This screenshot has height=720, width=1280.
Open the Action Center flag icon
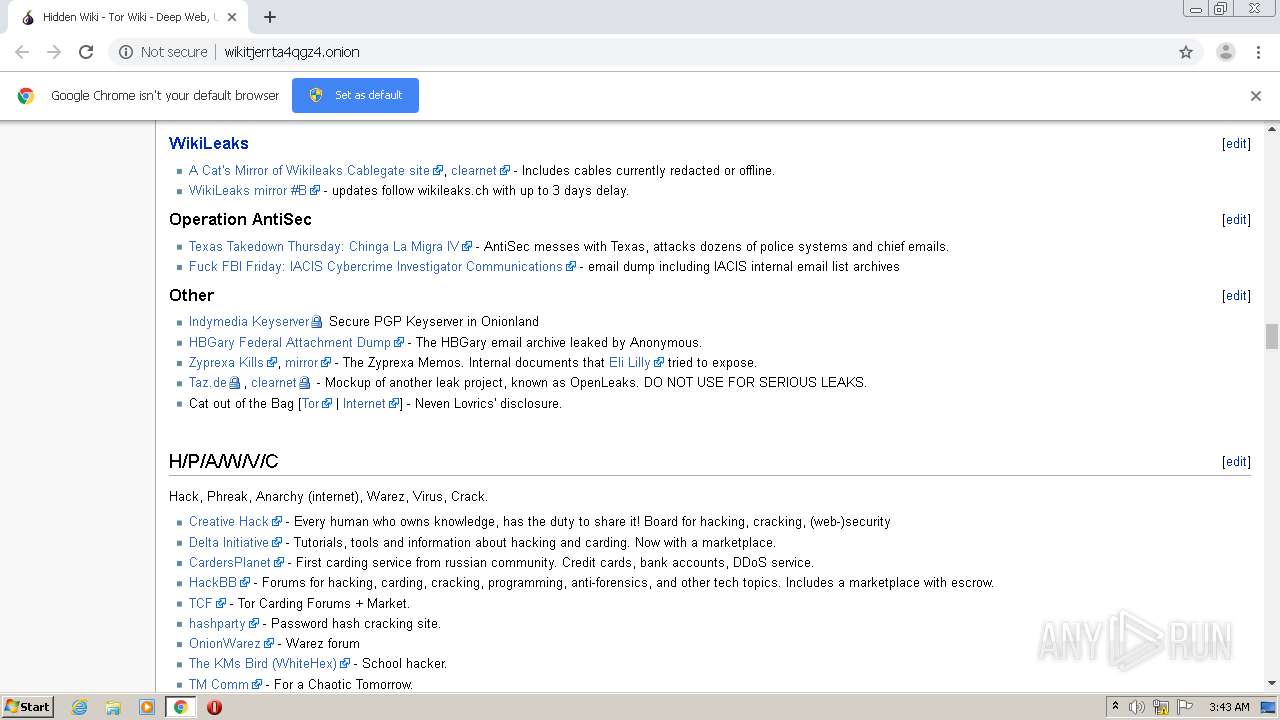pyautogui.click(x=1184, y=707)
